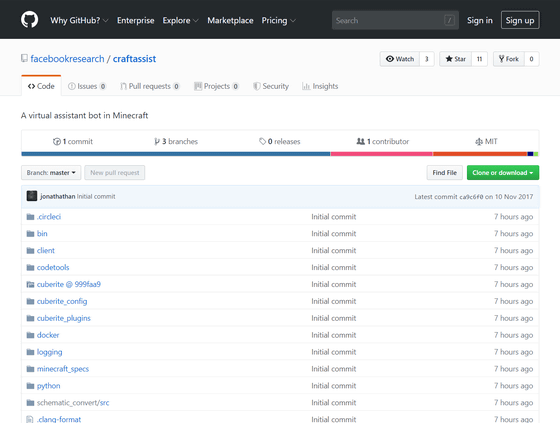
Task: Fork the craftassist repository
Action: click(x=509, y=59)
